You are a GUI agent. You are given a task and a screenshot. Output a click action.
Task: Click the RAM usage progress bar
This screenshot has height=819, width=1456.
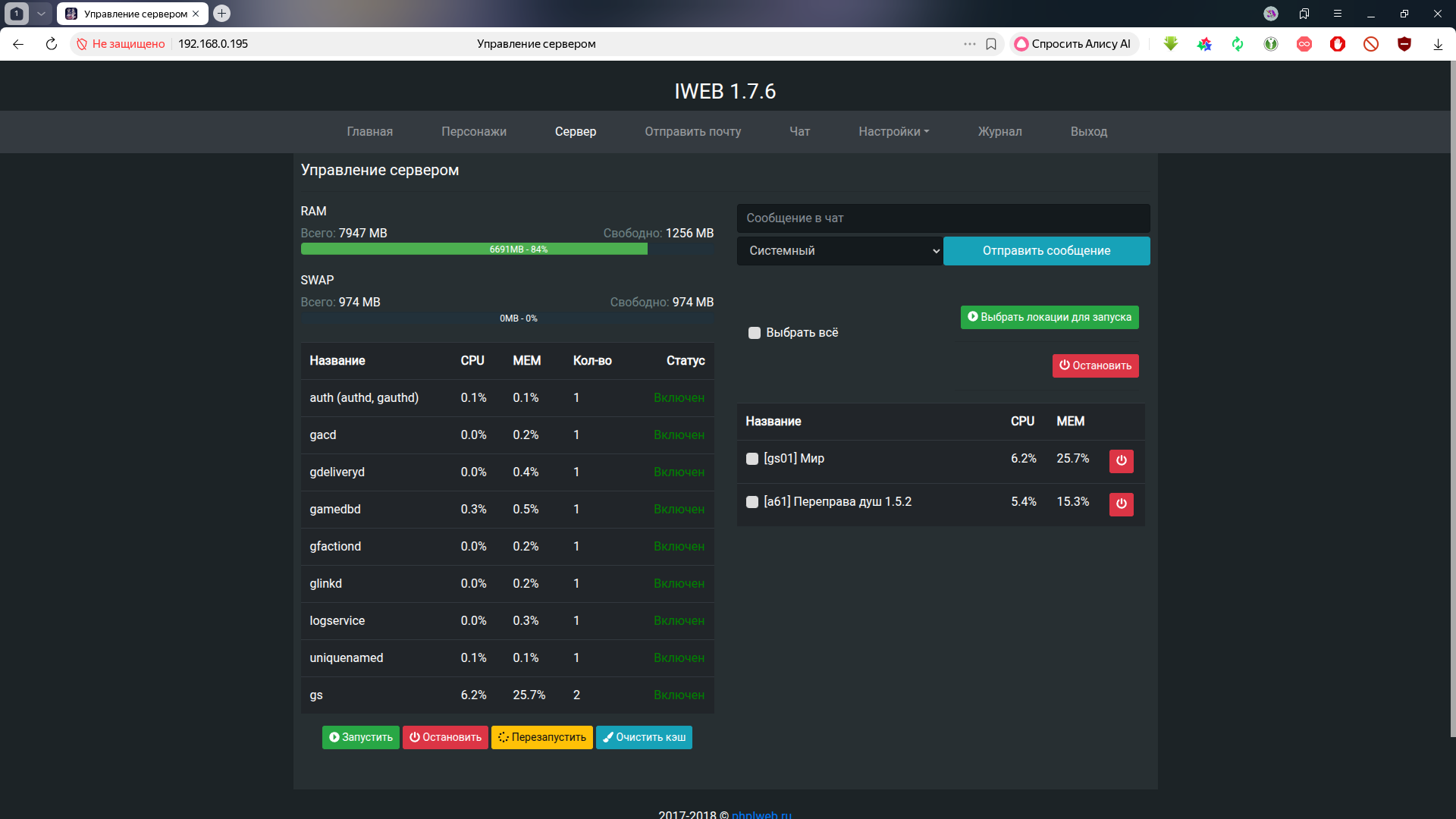[x=507, y=249]
